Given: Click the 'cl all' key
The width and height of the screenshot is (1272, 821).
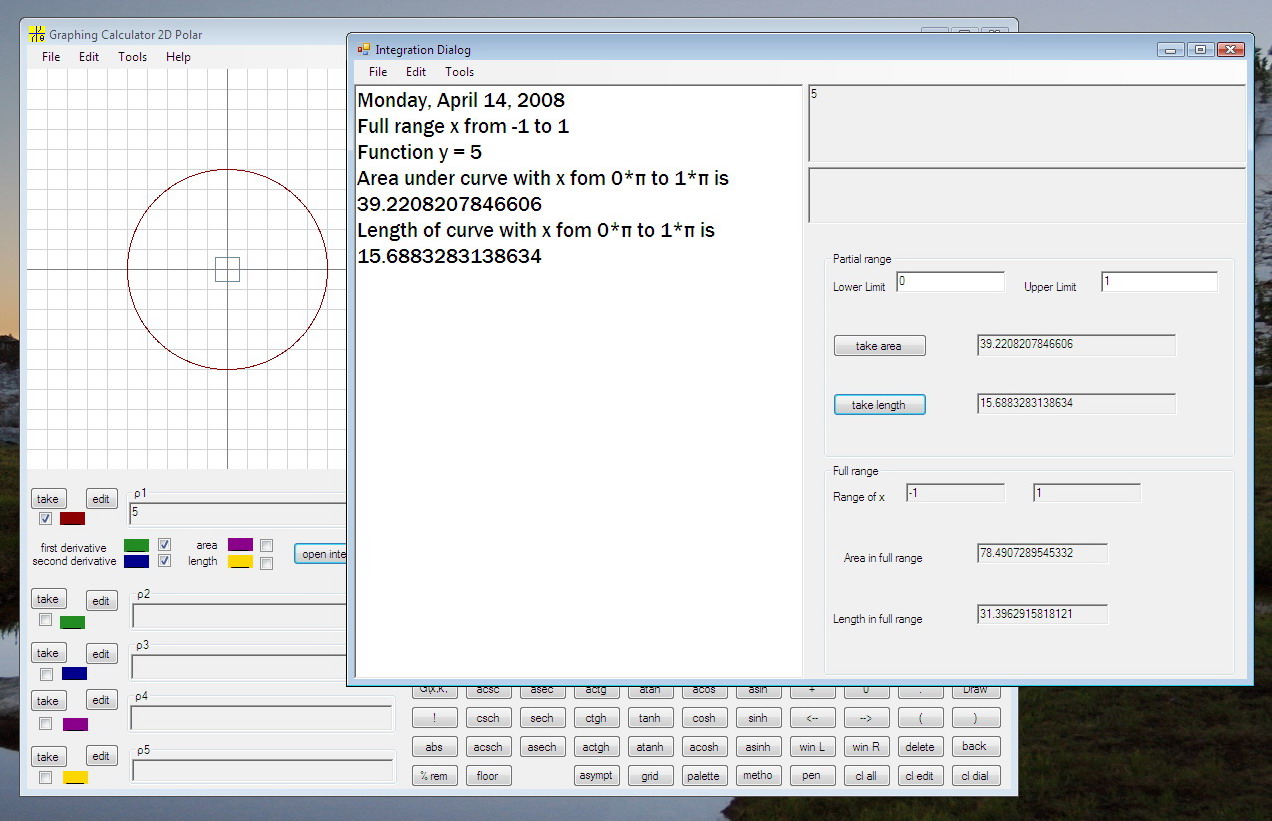Looking at the screenshot, I should pos(866,776).
